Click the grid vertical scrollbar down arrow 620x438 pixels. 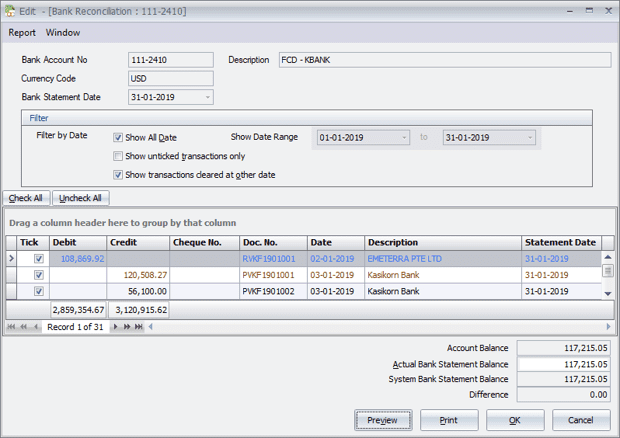607,292
